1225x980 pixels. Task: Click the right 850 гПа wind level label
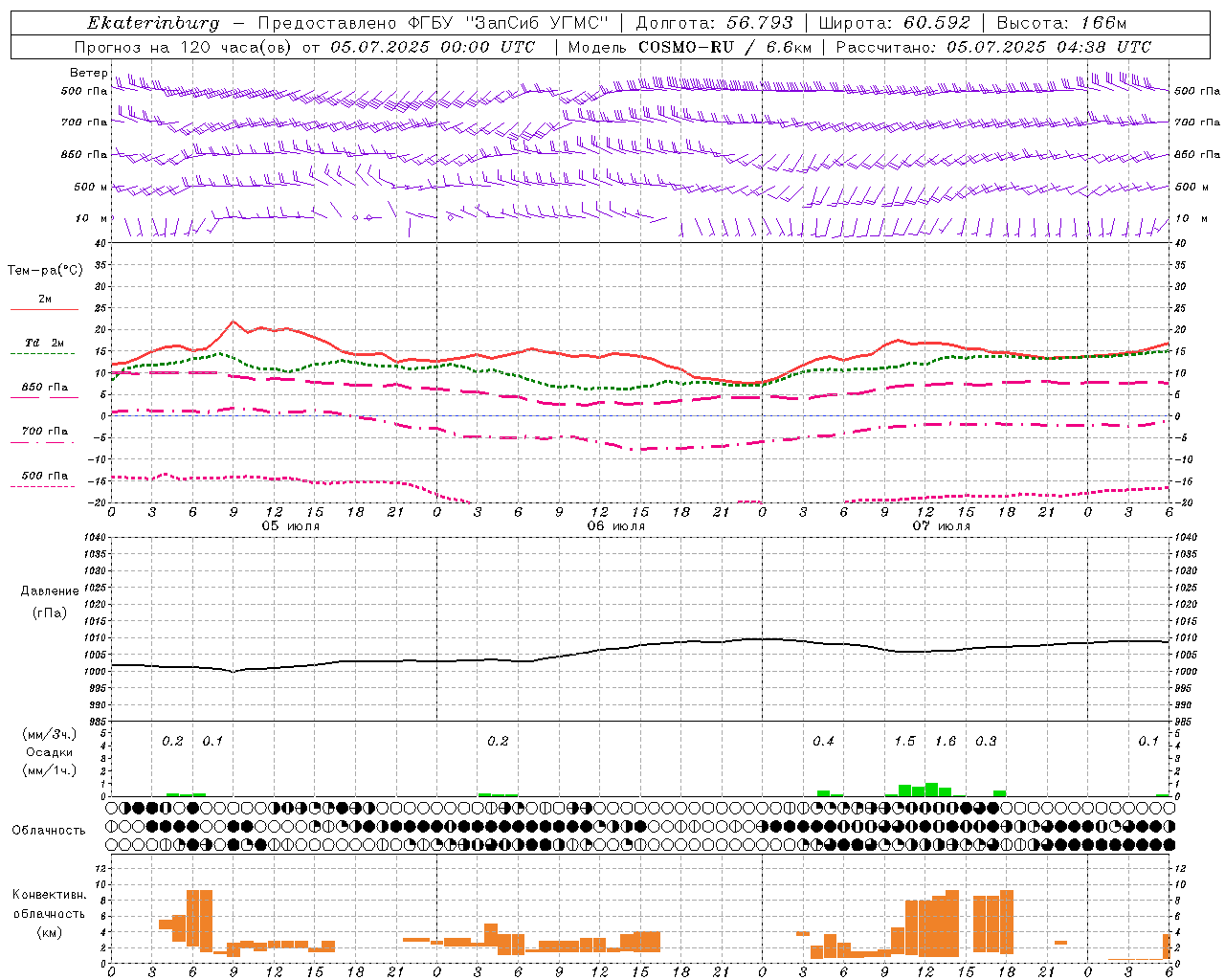coord(1197,154)
